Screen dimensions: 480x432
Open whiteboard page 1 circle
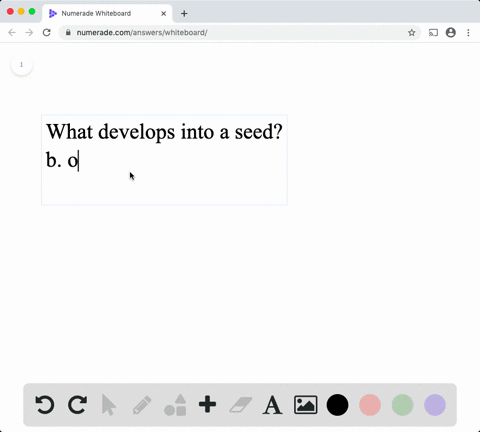22,64
